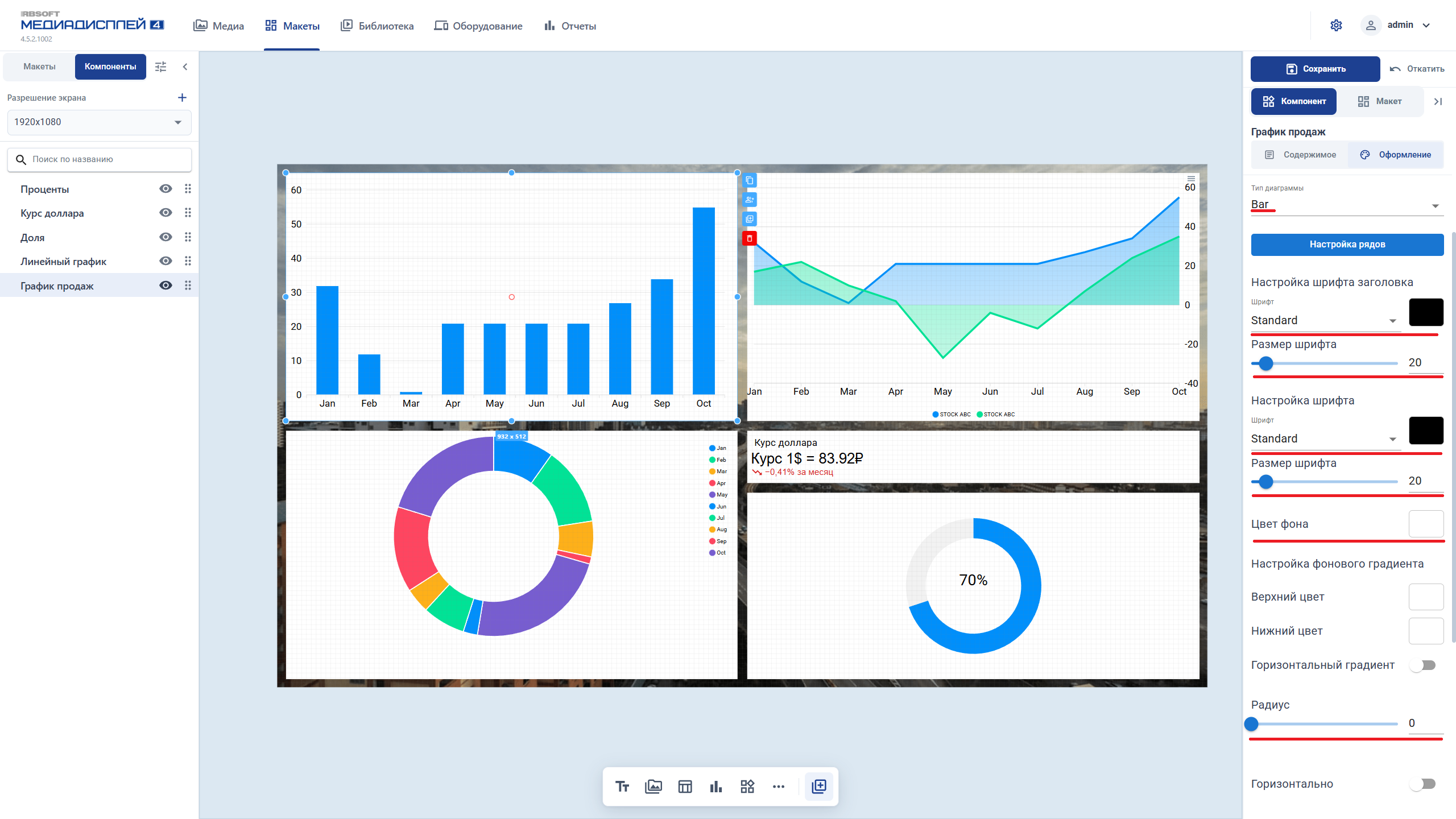
Task: Open the Оборудование section
Action: point(478,26)
